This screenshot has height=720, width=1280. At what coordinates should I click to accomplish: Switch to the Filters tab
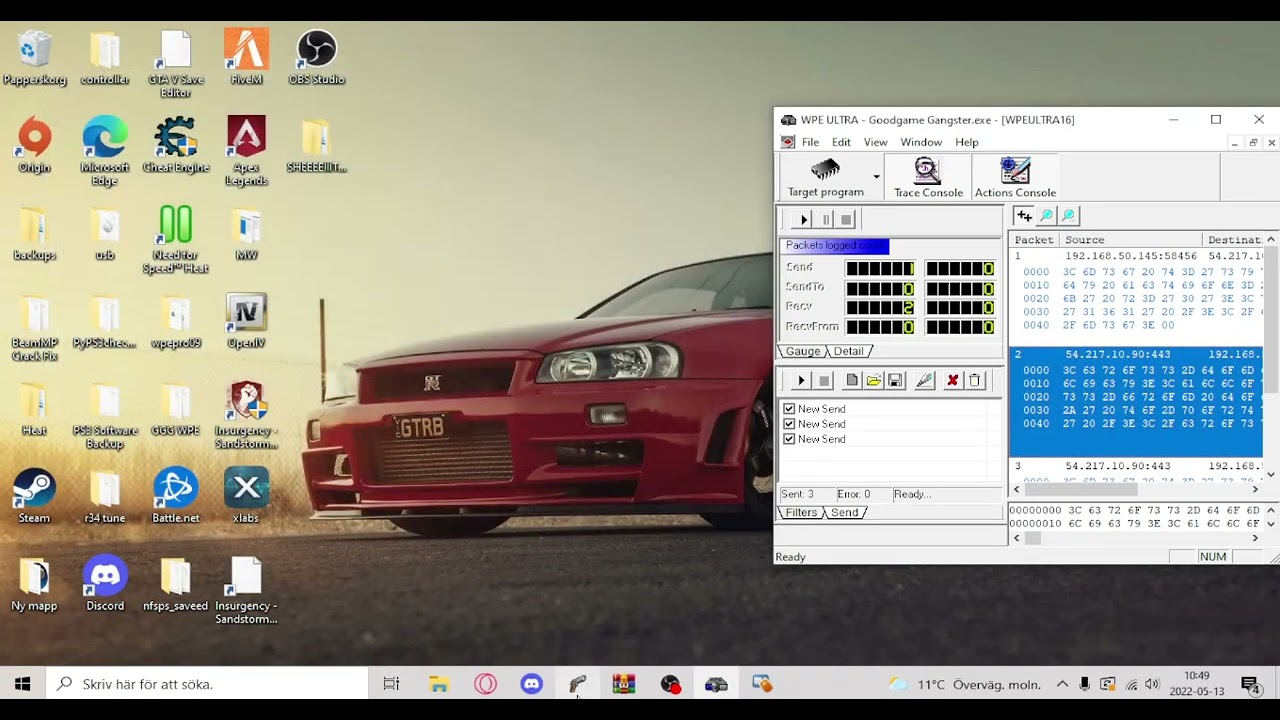(x=801, y=512)
